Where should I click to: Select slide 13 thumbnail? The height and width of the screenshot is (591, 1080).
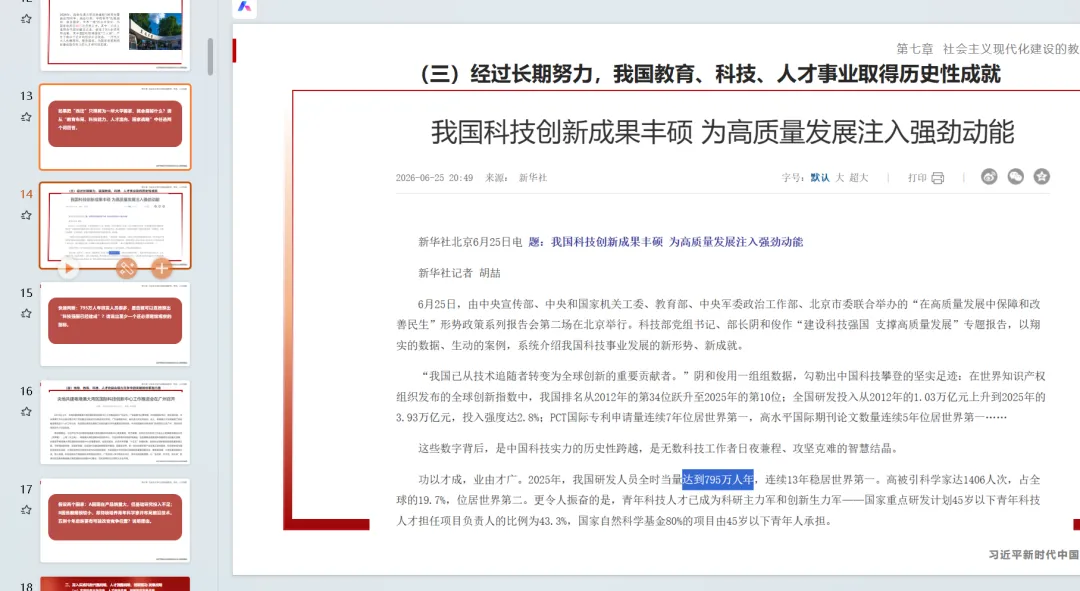(115, 127)
